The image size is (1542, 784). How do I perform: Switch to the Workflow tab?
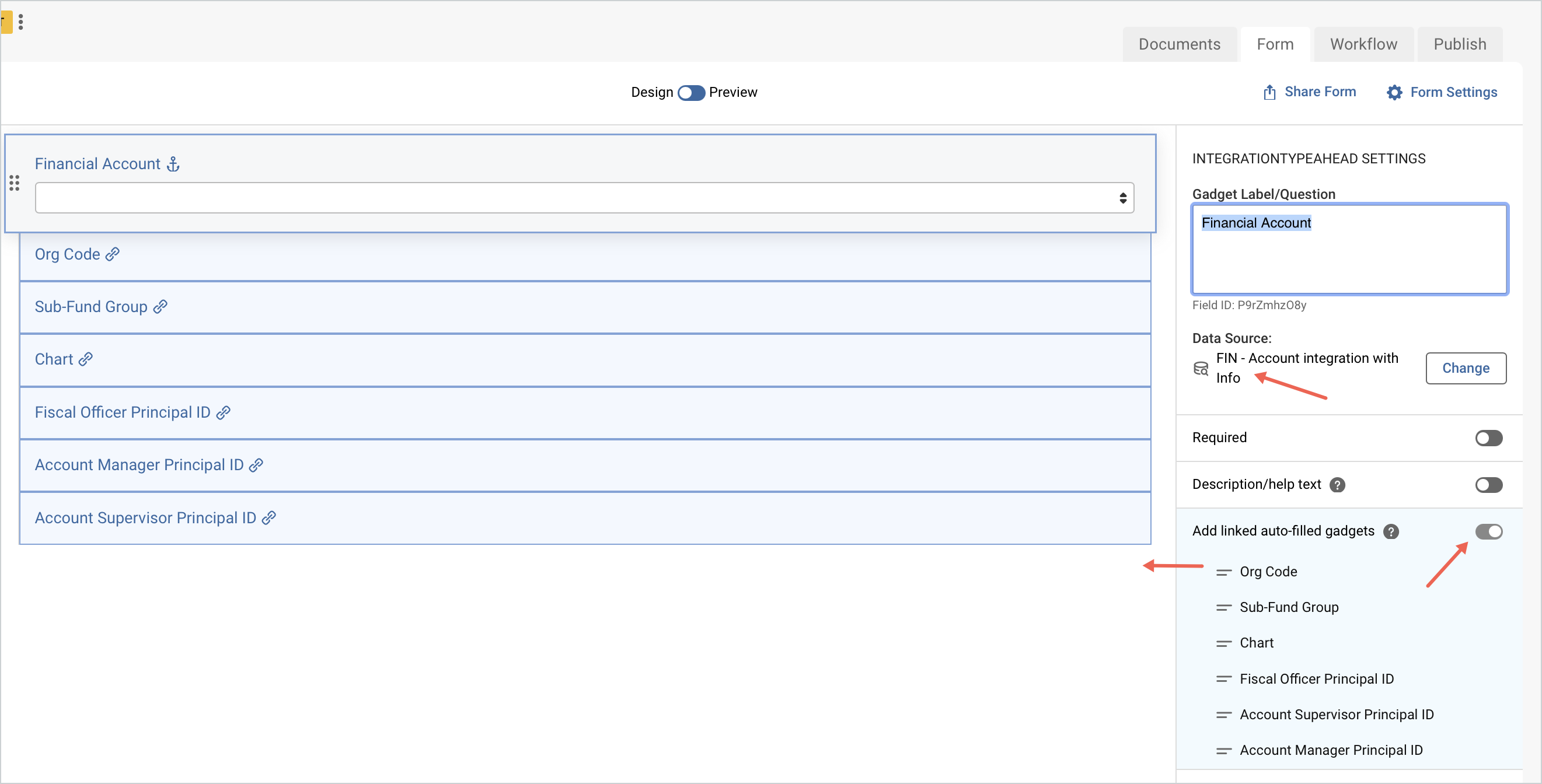(x=1363, y=44)
